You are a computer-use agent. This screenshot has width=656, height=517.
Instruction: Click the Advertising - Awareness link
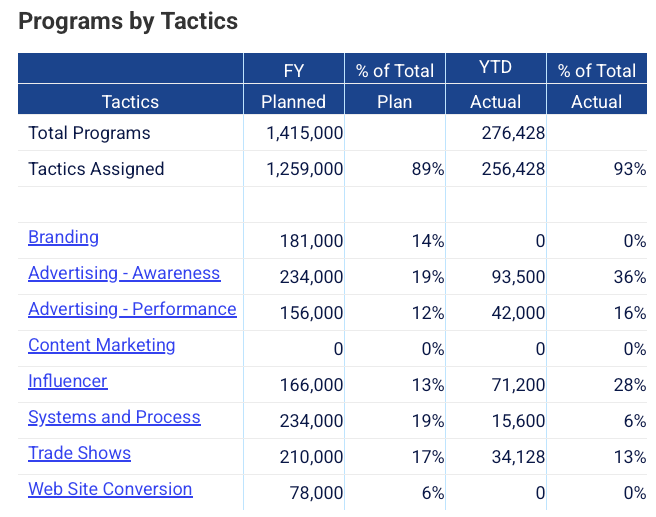124,273
